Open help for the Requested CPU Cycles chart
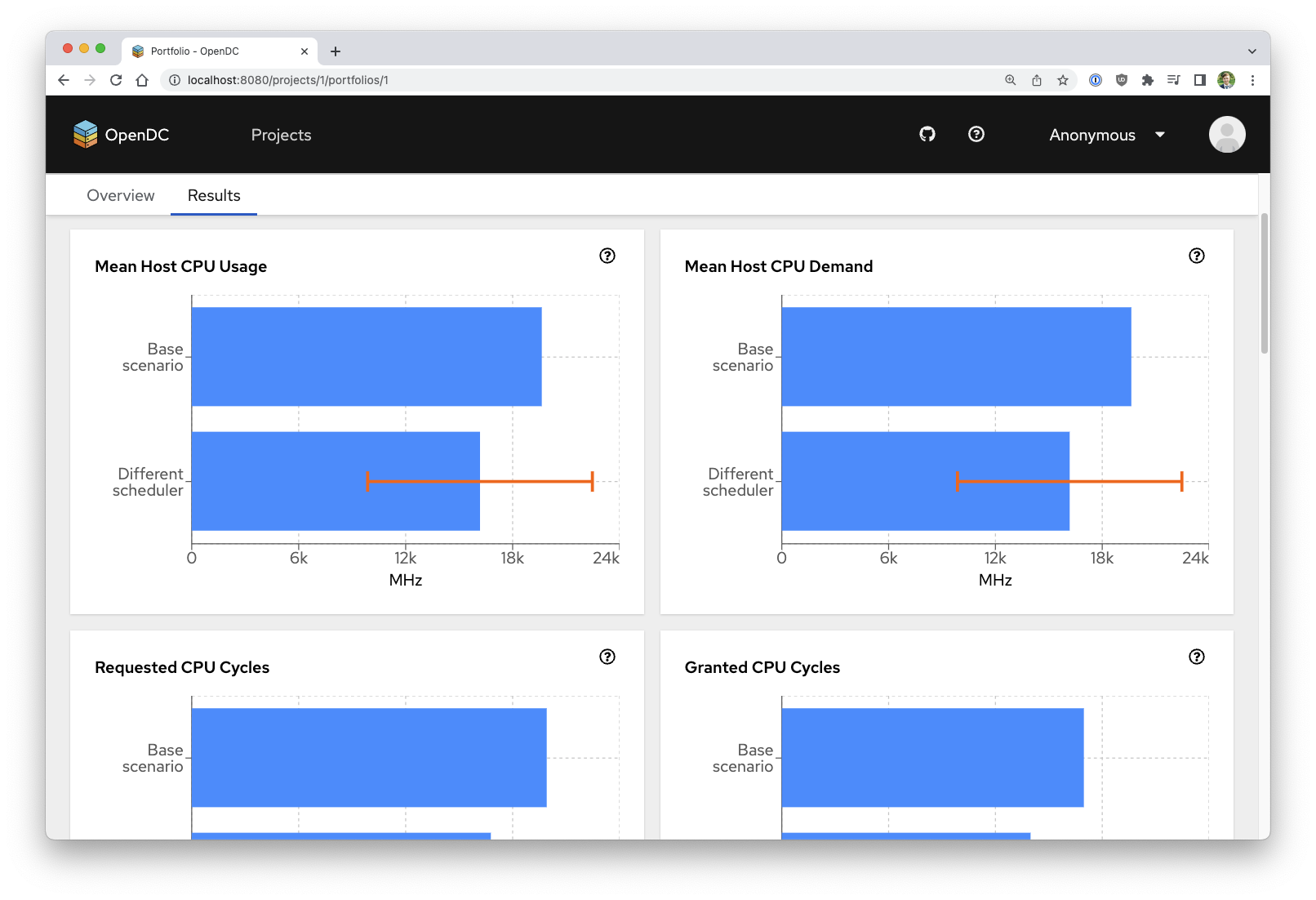1316x900 pixels. coord(606,656)
